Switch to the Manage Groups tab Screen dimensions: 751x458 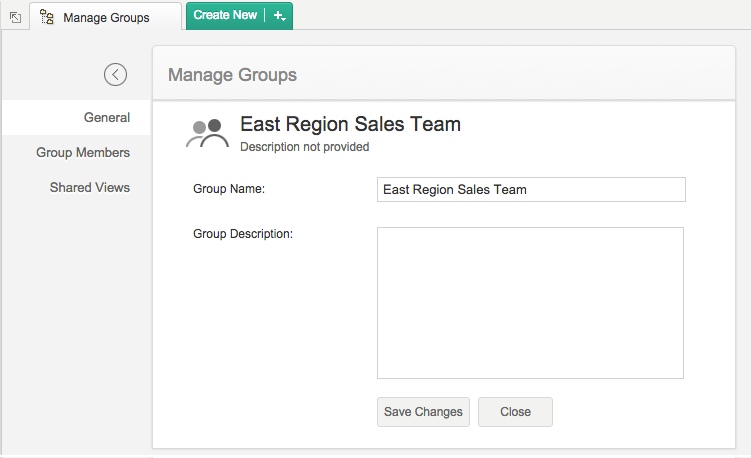(105, 17)
